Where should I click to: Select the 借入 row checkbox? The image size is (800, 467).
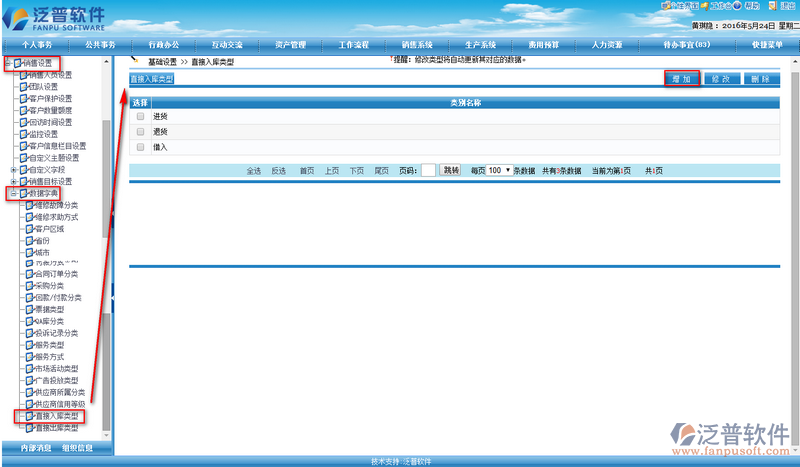coord(141,147)
